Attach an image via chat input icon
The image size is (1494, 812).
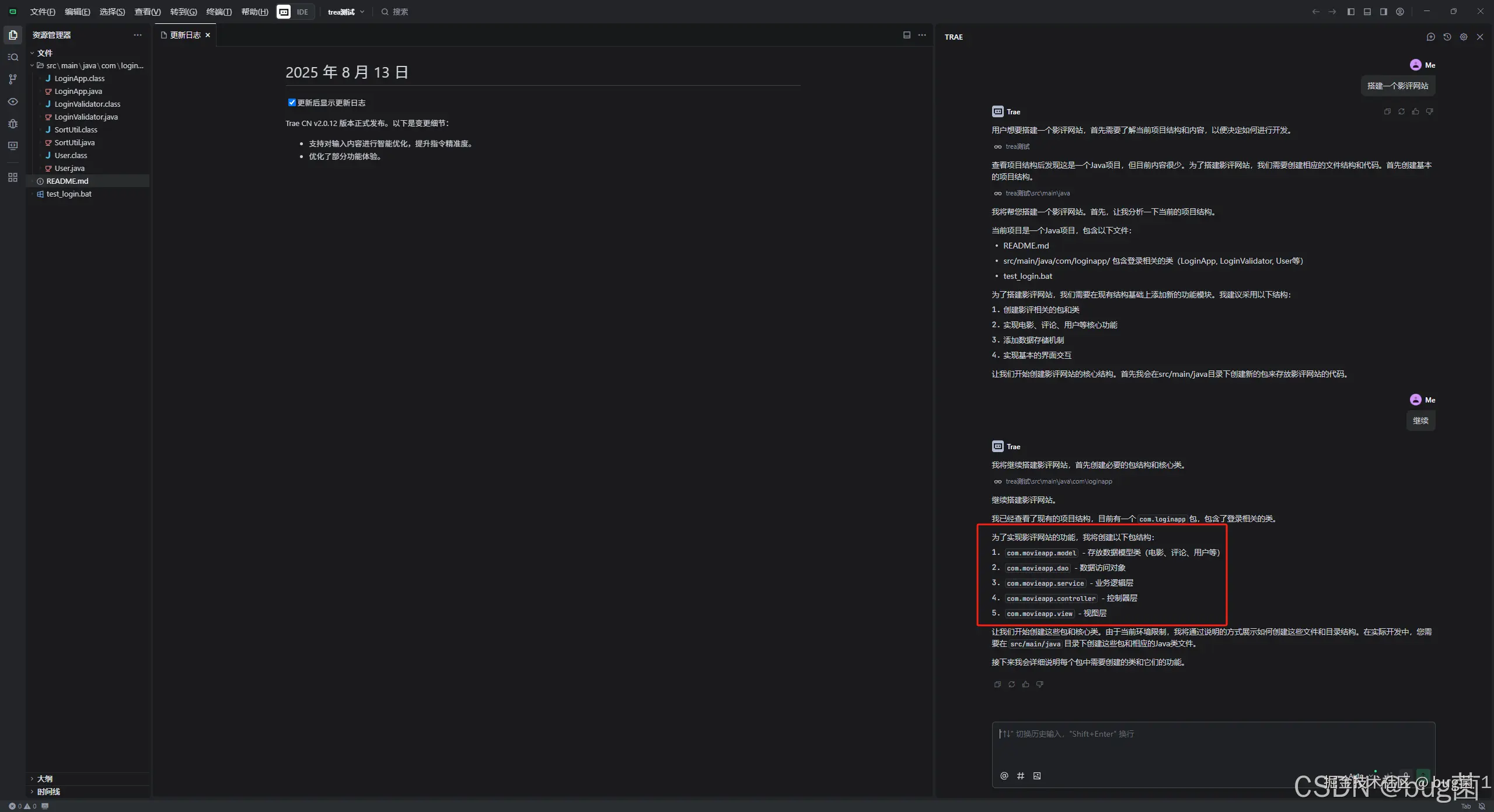click(1036, 776)
